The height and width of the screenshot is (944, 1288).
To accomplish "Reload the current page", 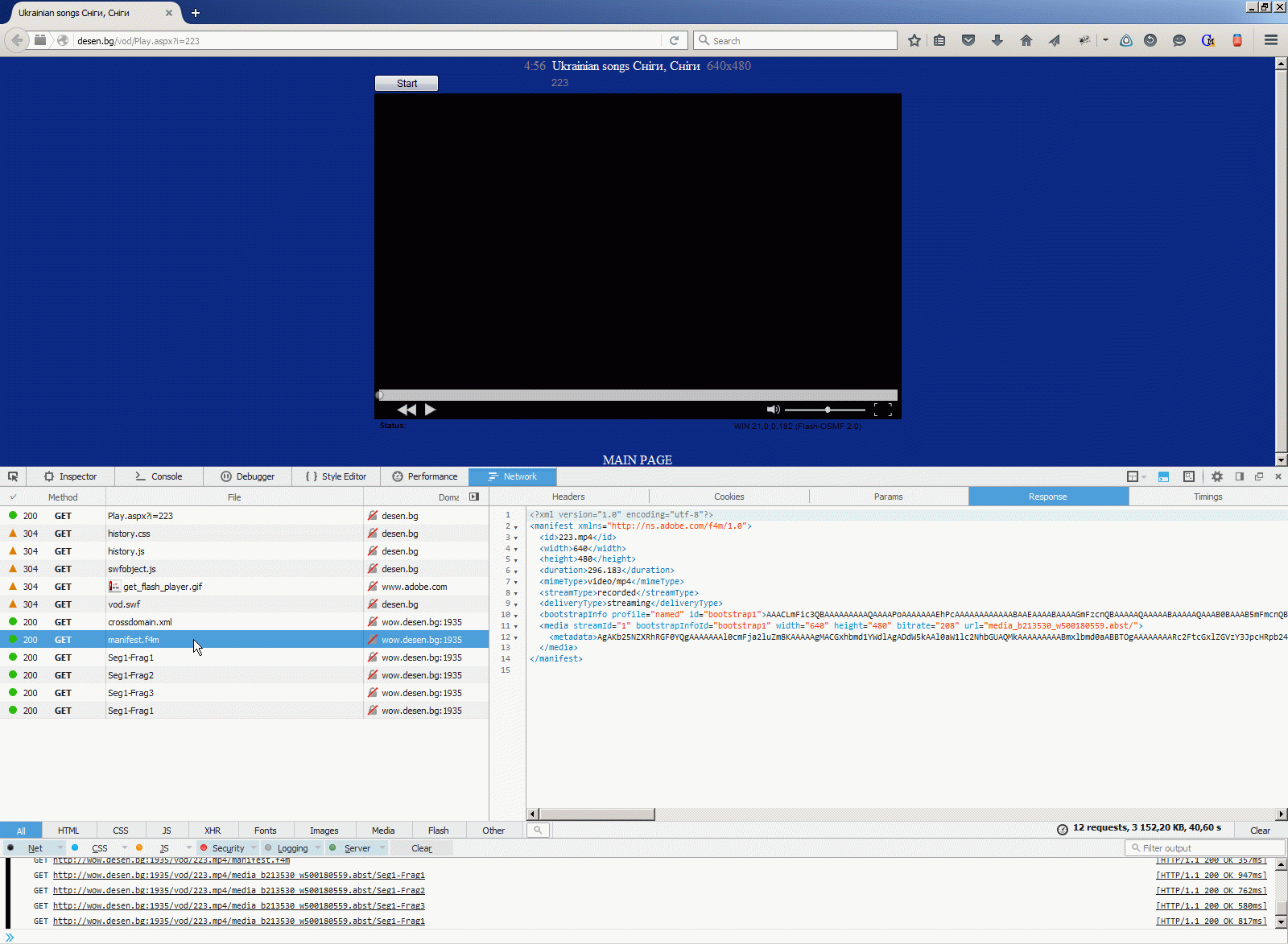I will click(675, 40).
